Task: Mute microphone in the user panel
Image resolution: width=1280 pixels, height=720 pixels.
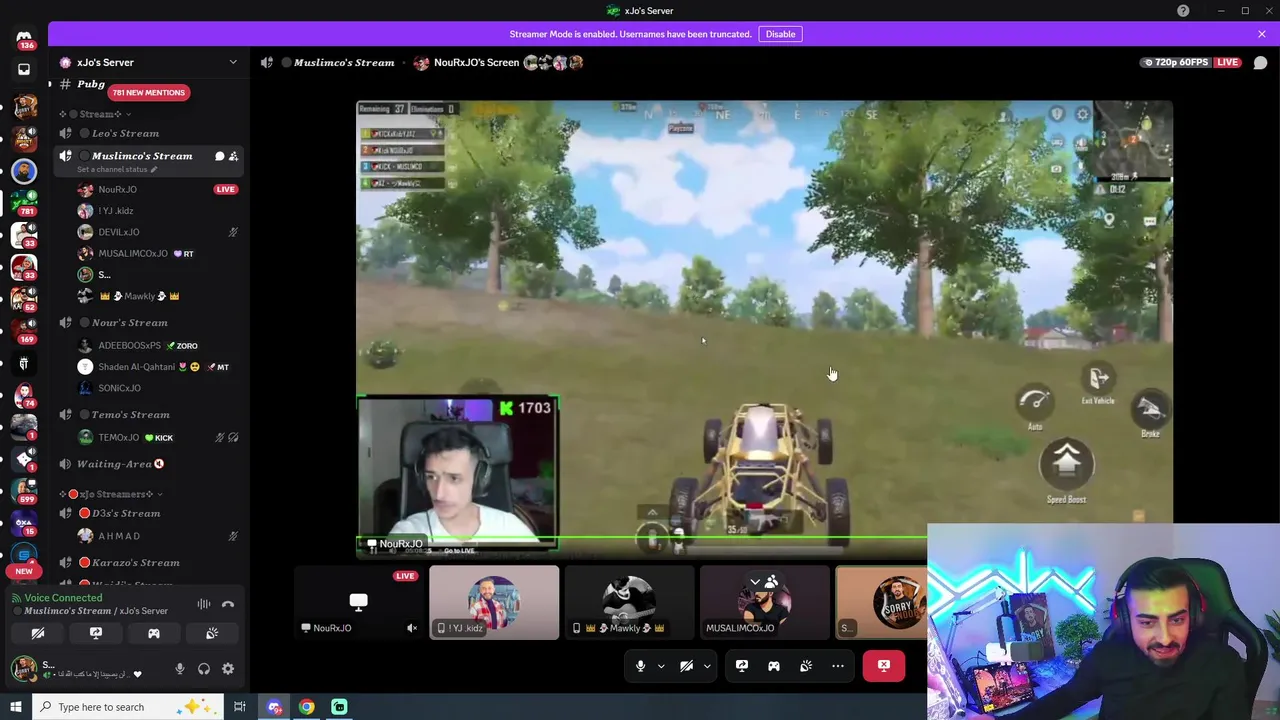Action: tap(180, 669)
